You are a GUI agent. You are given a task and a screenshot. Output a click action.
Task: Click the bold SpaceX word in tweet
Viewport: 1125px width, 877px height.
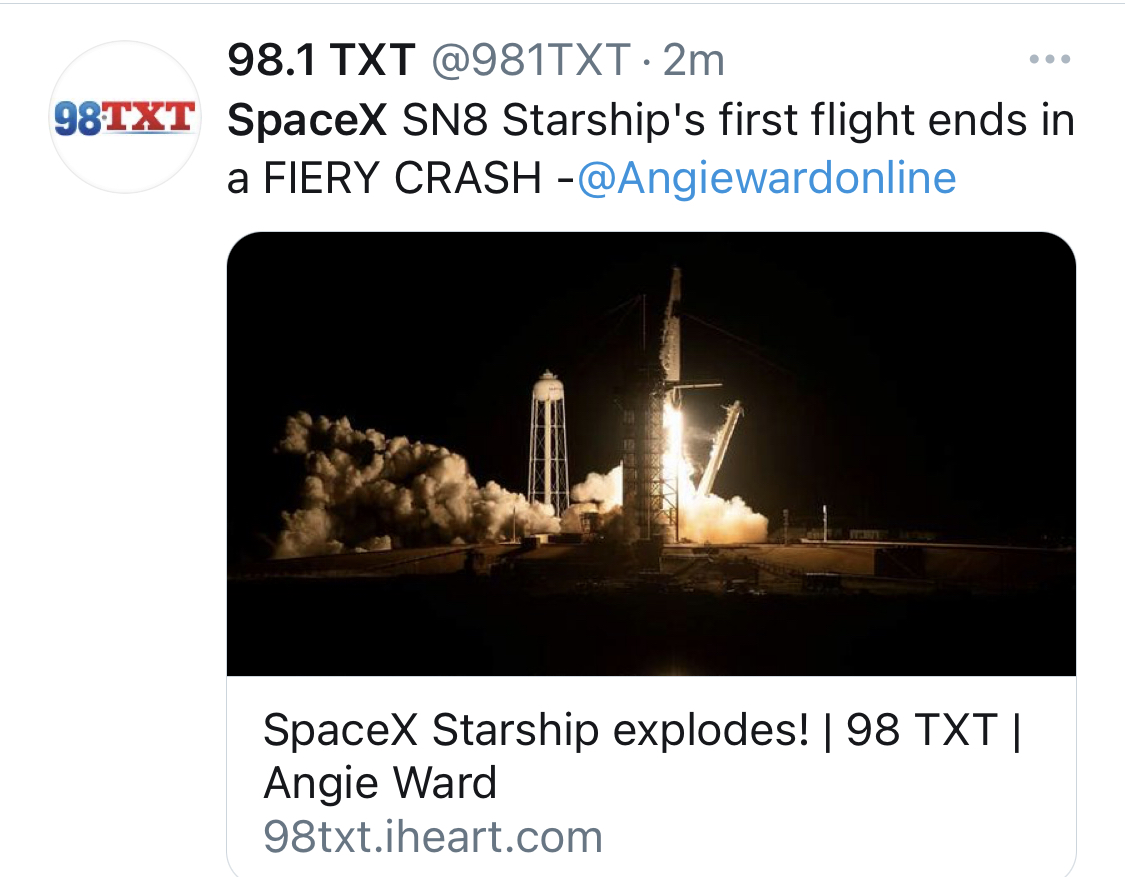coord(307,119)
